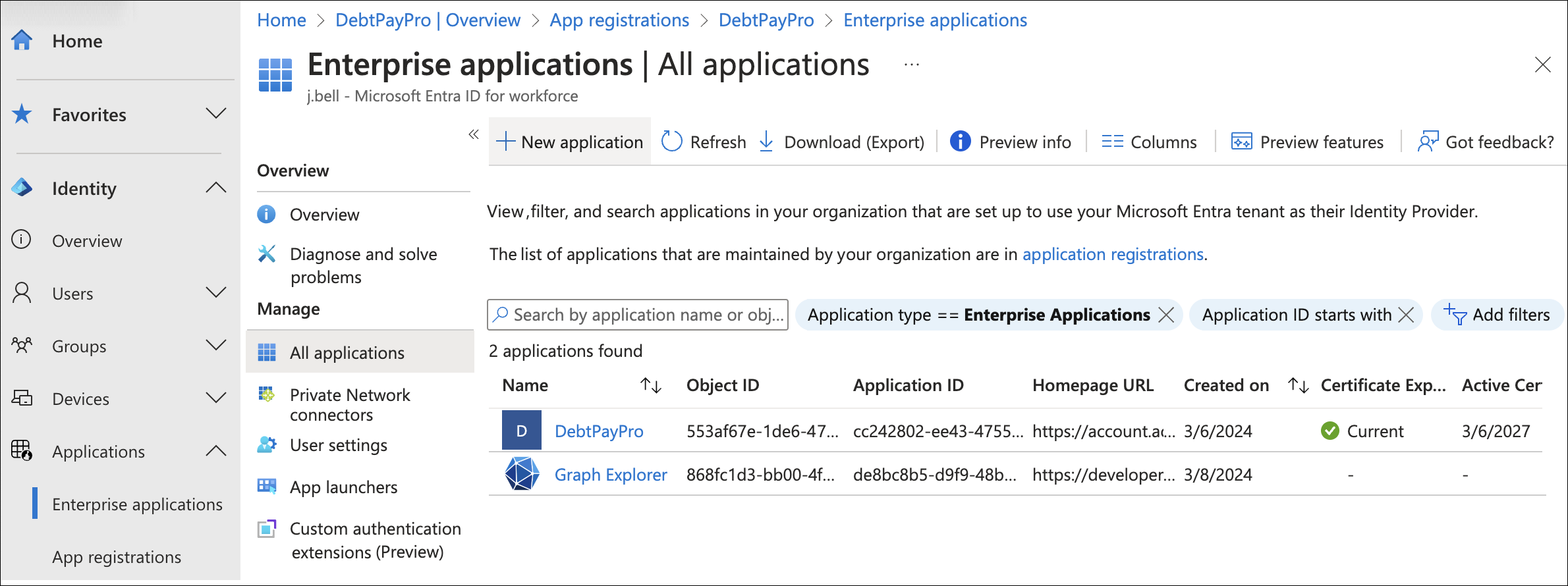The height and width of the screenshot is (586, 1568).
Task: Click DebtPayPro Object ID 553af67e cell
Action: [762, 431]
